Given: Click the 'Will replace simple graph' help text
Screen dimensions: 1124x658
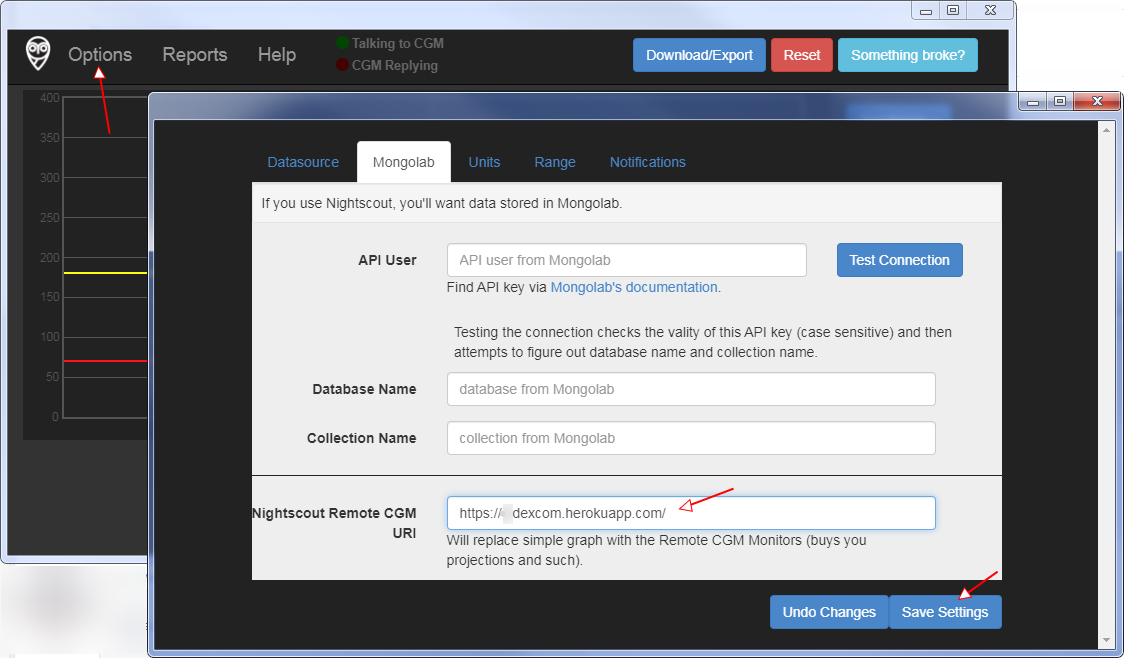Looking at the screenshot, I should coord(657,550).
